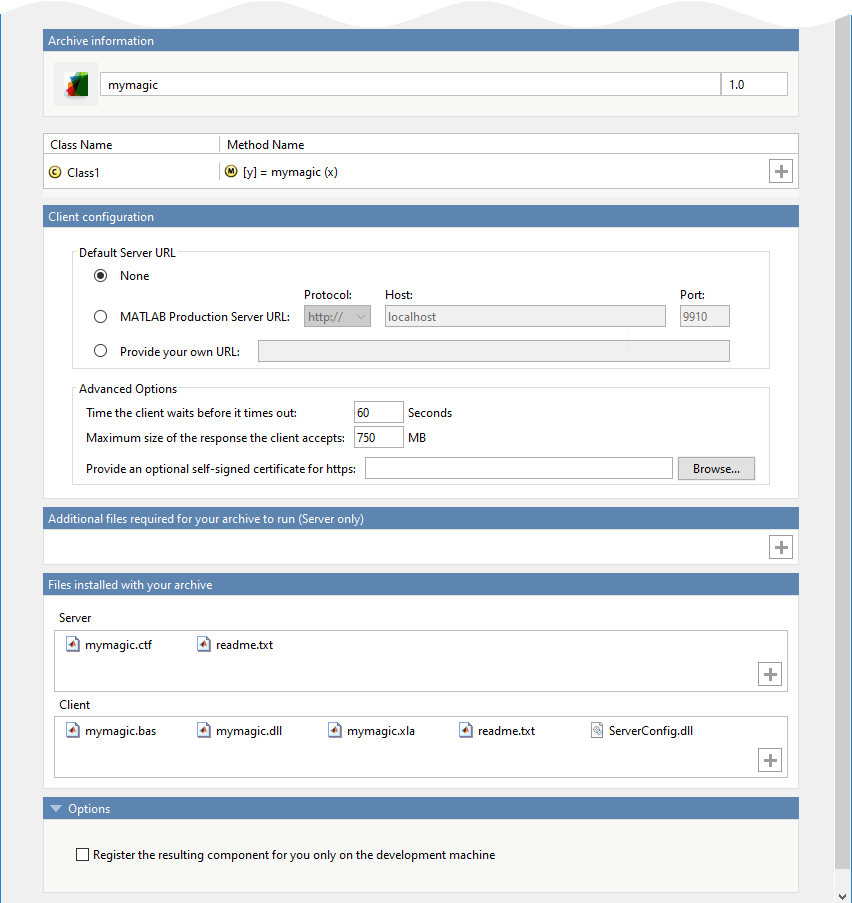
Task: Click the client timeout seconds field
Action: coord(378,412)
